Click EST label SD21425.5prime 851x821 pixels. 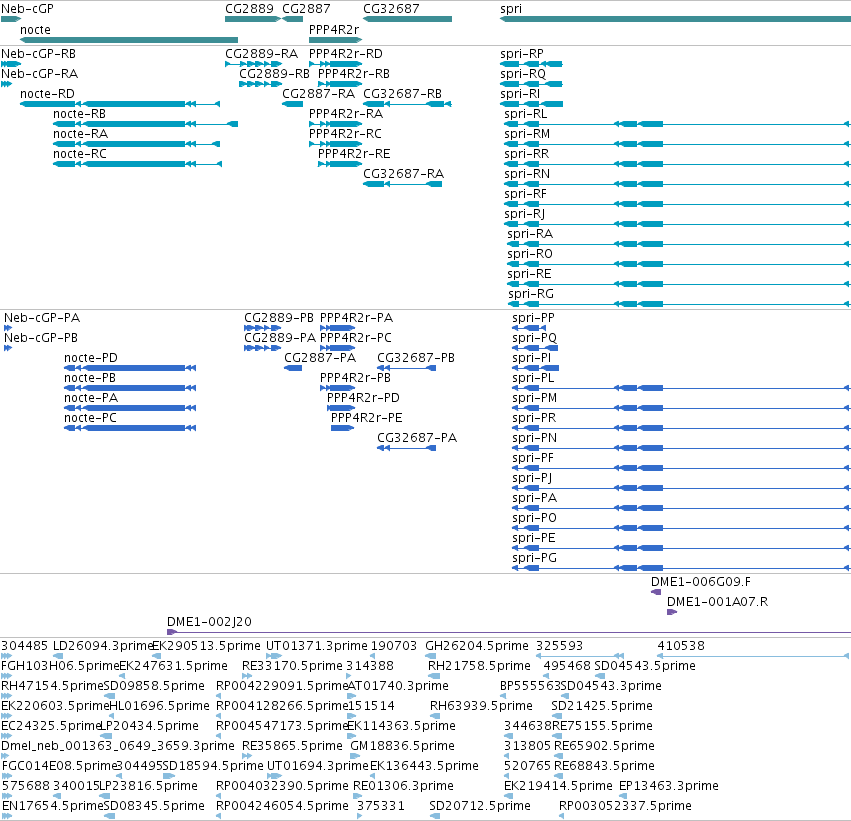pos(601,706)
